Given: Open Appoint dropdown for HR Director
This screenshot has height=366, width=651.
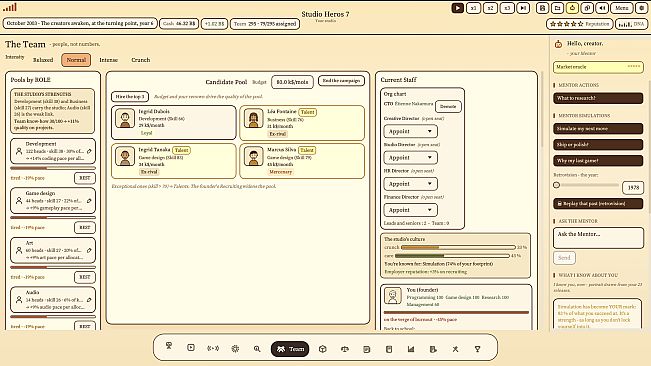Looking at the screenshot, I should pos(410,184).
